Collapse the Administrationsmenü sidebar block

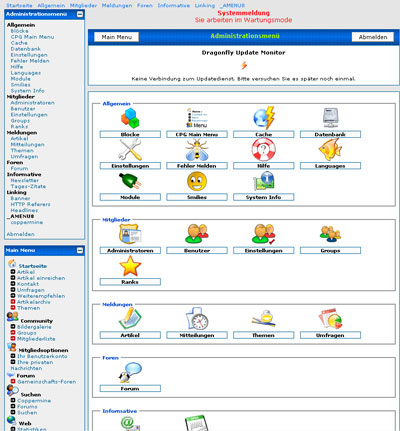click(x=80, y=14)
